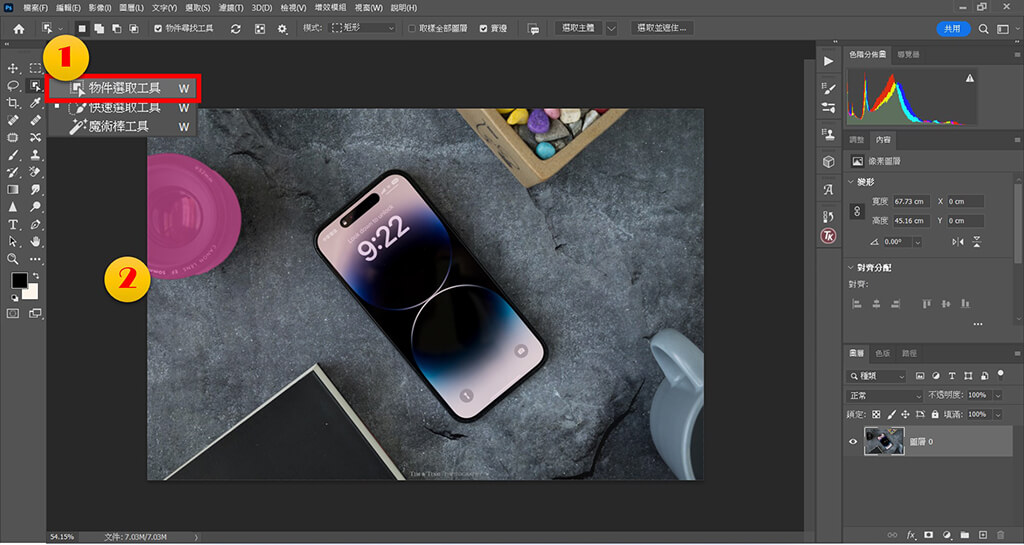Select the Pen tool
This screenshot has height=545, width=1024.
coord(35,225)
